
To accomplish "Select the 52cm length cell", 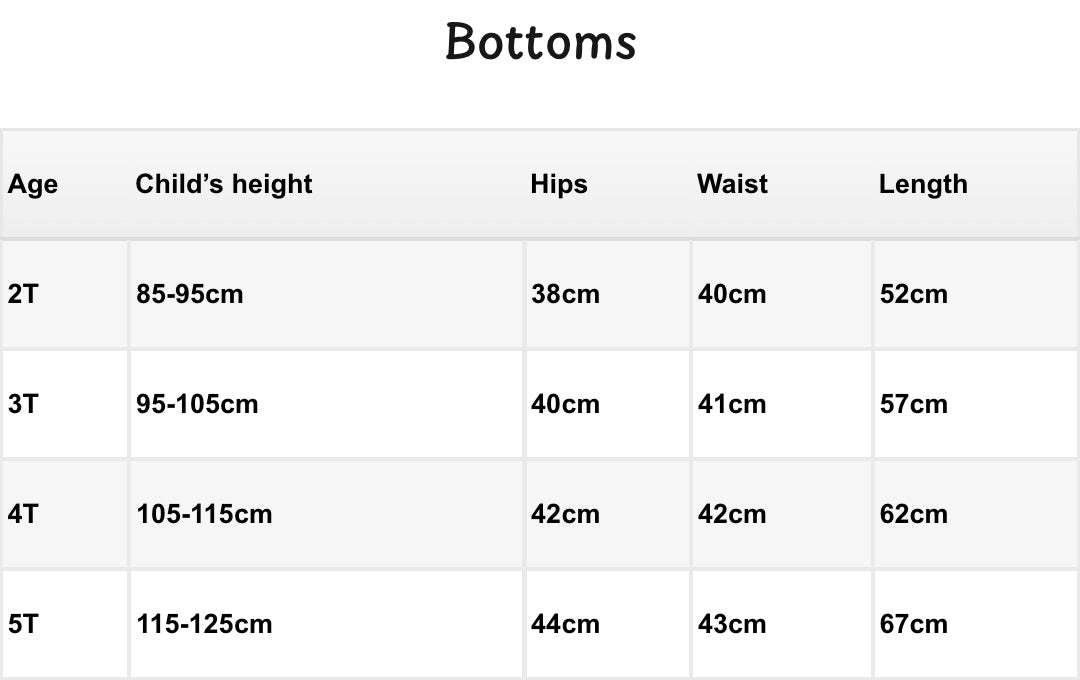I will pos(976,294).
